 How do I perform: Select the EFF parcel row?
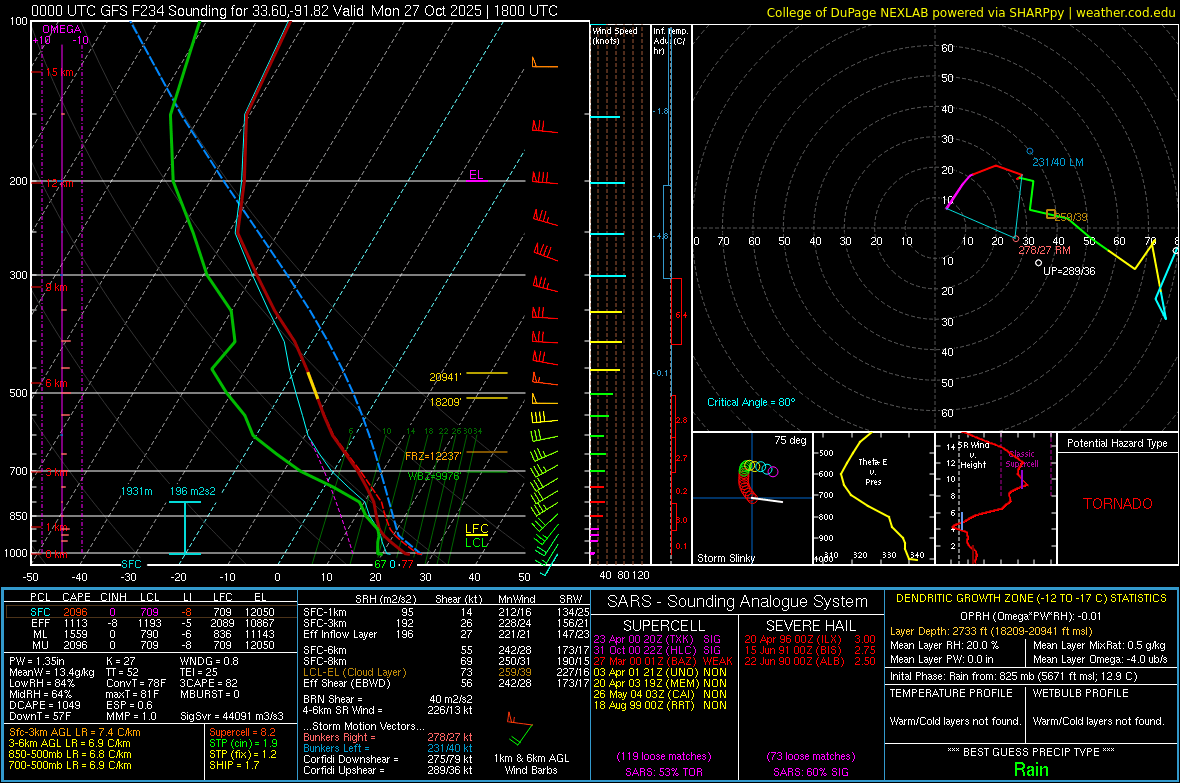[151, 623]
